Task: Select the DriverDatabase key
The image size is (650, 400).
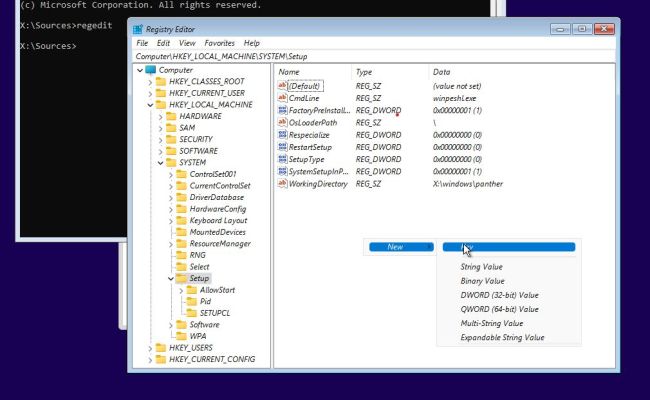Action: 216,198
